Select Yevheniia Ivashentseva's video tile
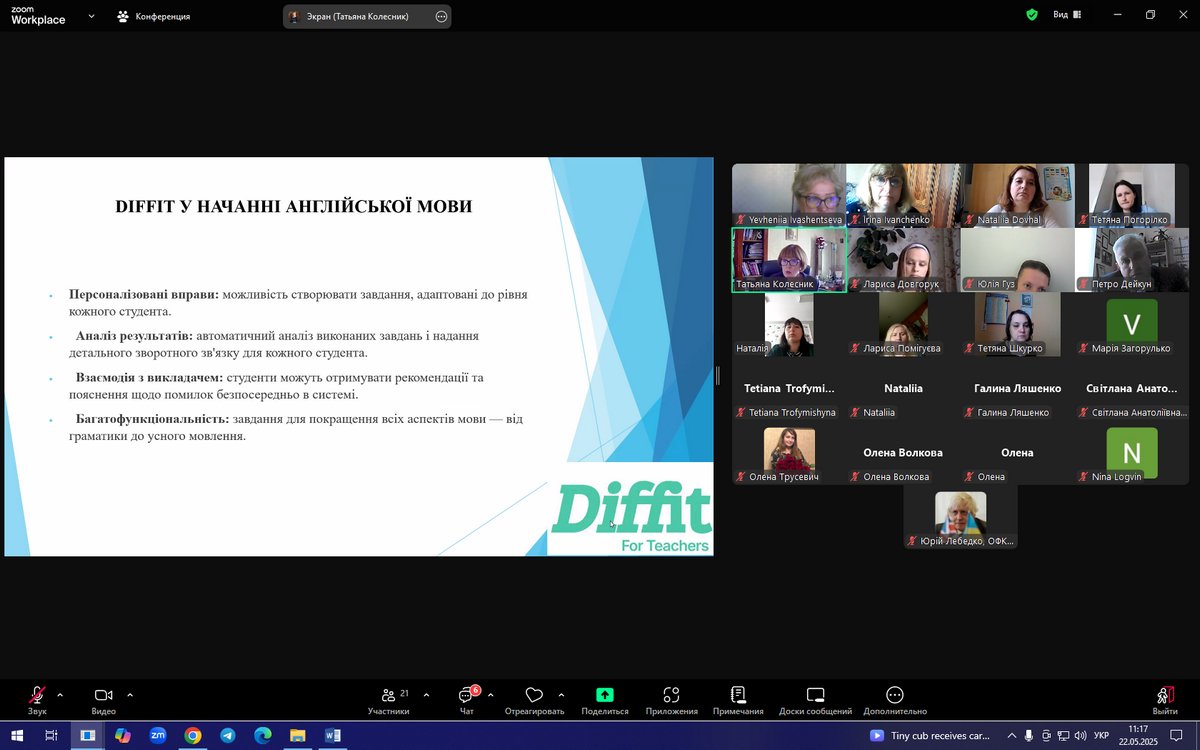Screen dimensions: 1200x750 click(x=789, y=196)
